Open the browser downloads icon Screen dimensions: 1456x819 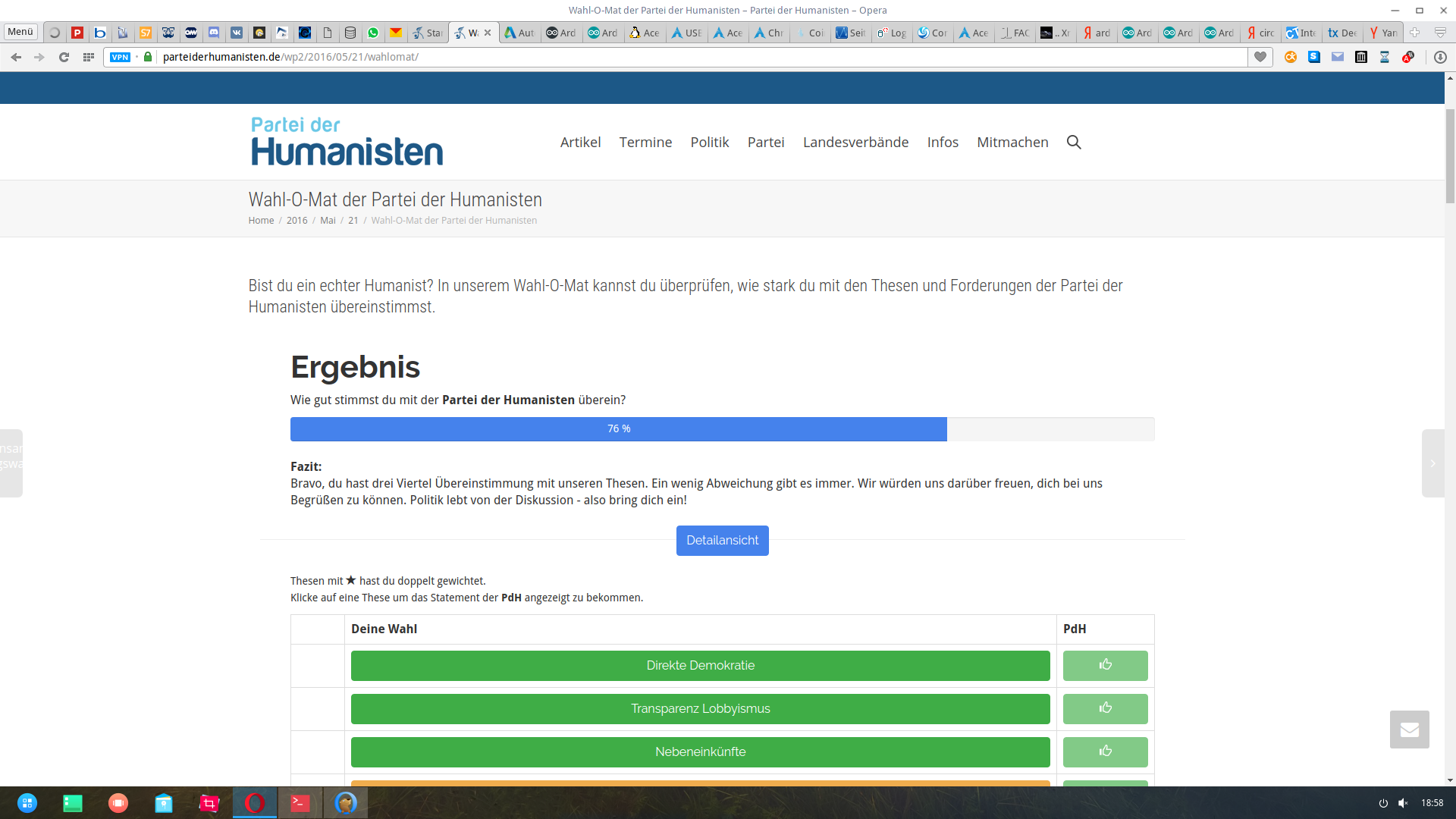click(x=1440, y=57)
